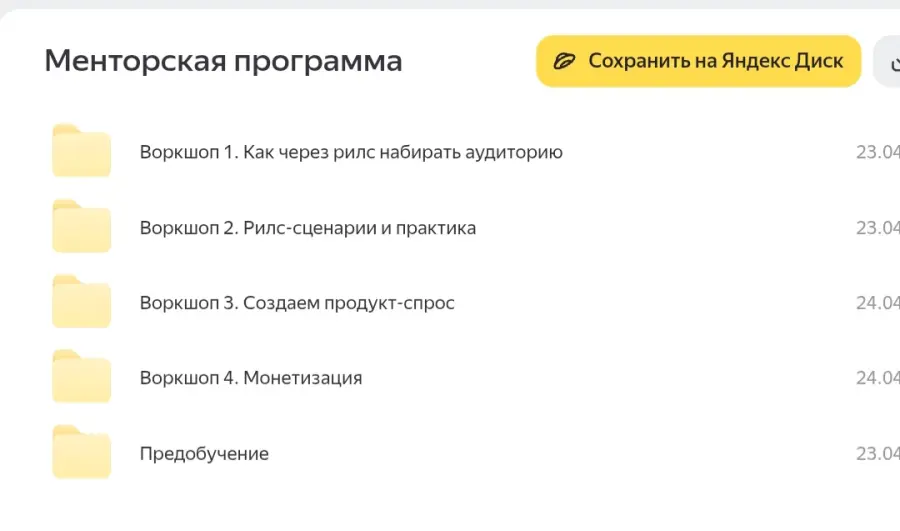The image size is (900, 531).
Task: Select 'Воркшоп 4. Монетизация' folder name
Action: tap(251, 378)
